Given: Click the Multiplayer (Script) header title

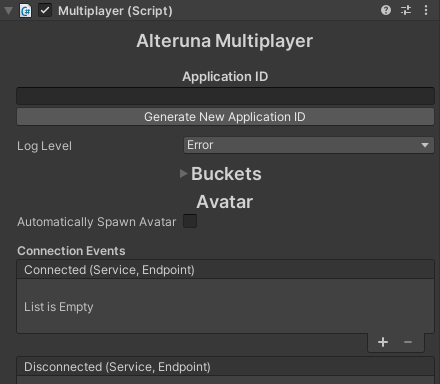Looking at the screenshot, I should 115,11.
